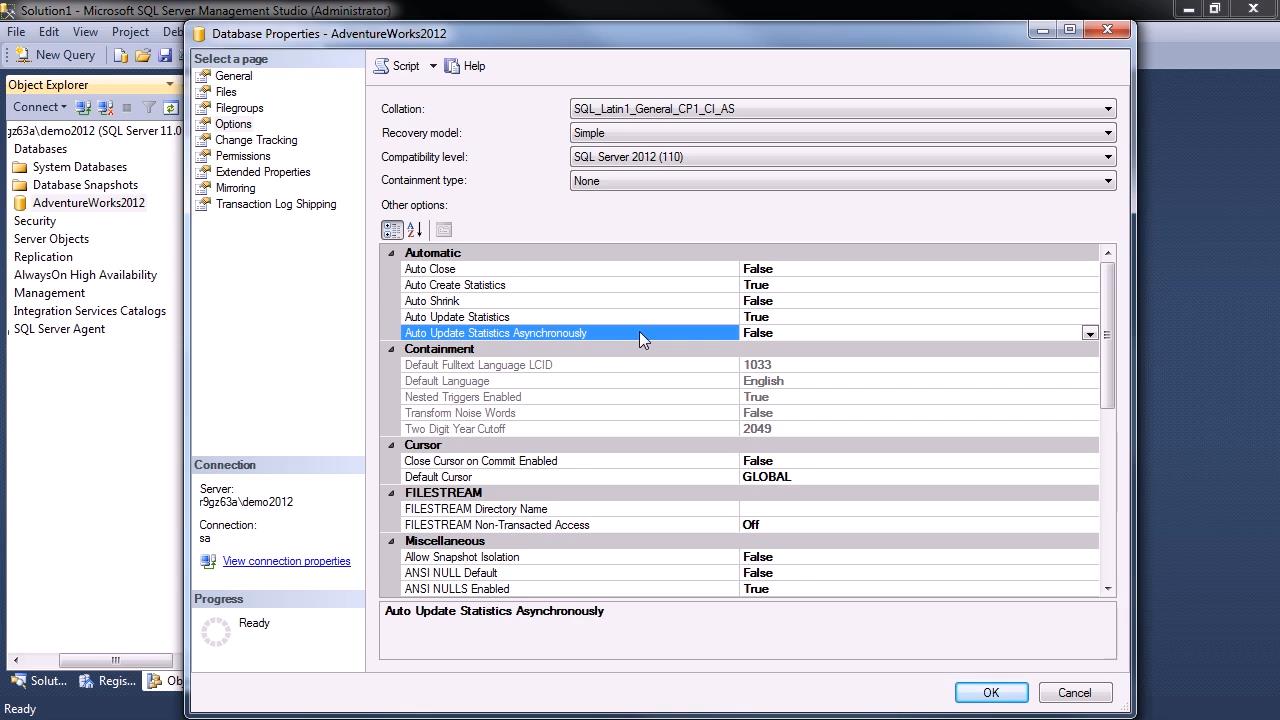Click the connect Object Explorer icon
The image size is (1280, 720).
tap(84, 107)
